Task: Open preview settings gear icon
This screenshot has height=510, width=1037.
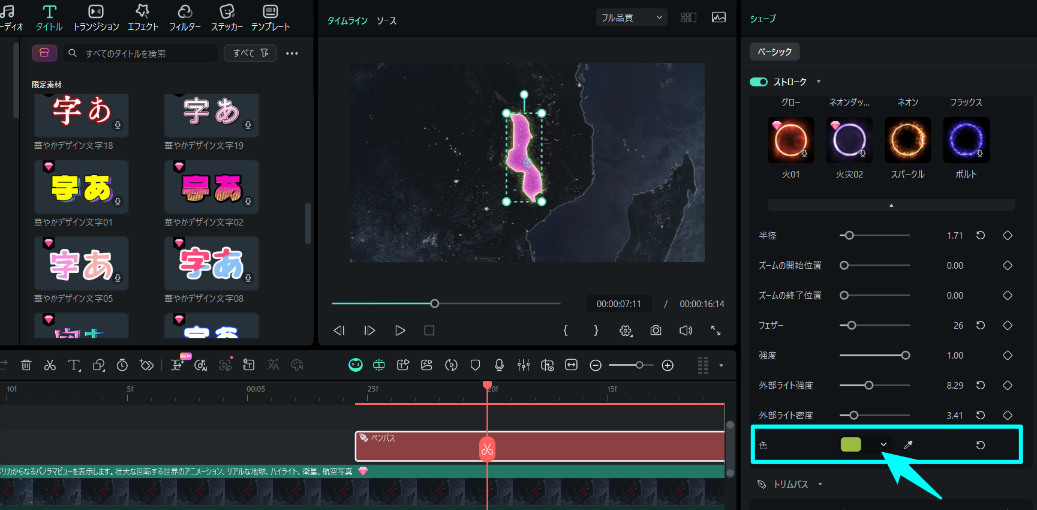Action: (x=626, y=330)
